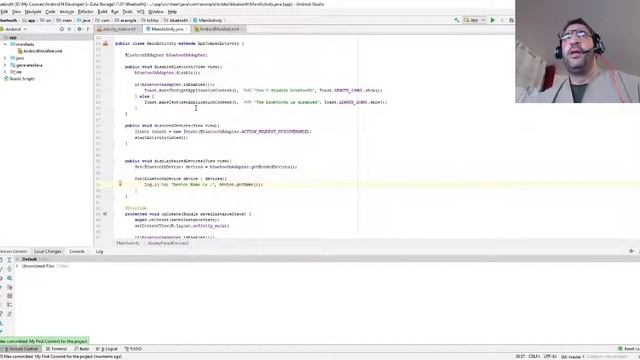Click the project panel hide icon

89,29
